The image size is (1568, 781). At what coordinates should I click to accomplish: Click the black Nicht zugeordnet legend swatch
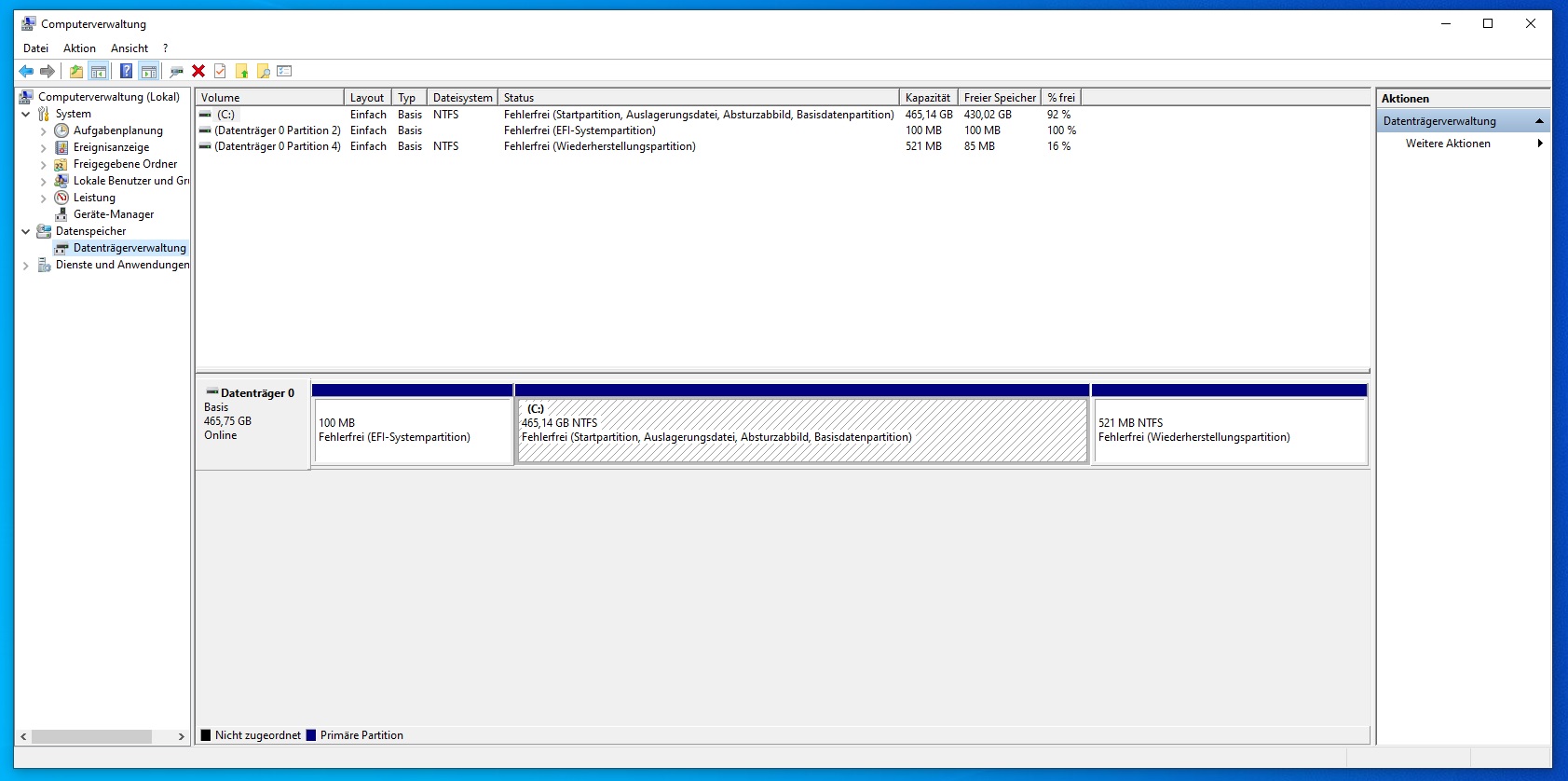(x=206, y=735)
